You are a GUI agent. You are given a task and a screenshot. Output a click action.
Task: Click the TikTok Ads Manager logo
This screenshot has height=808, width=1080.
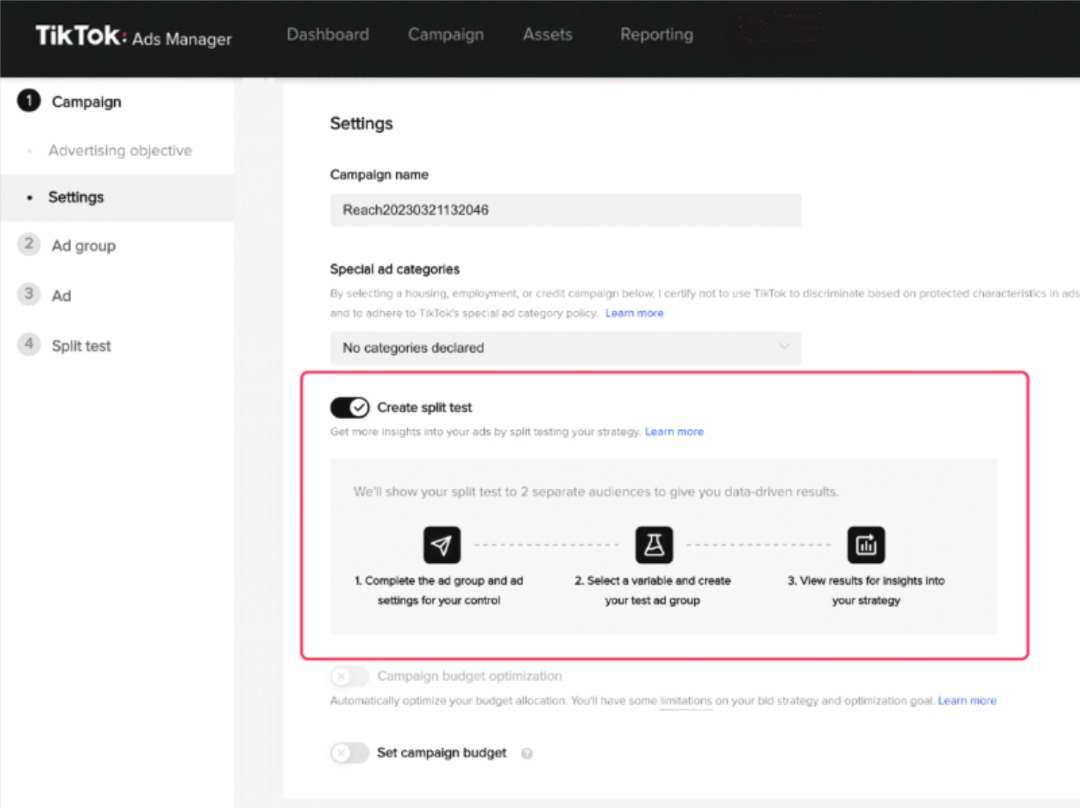click(133, 37)
